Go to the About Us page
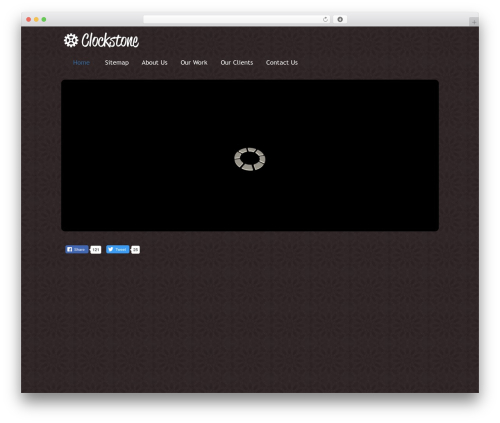The image size is (500, 423). [154, 63]
